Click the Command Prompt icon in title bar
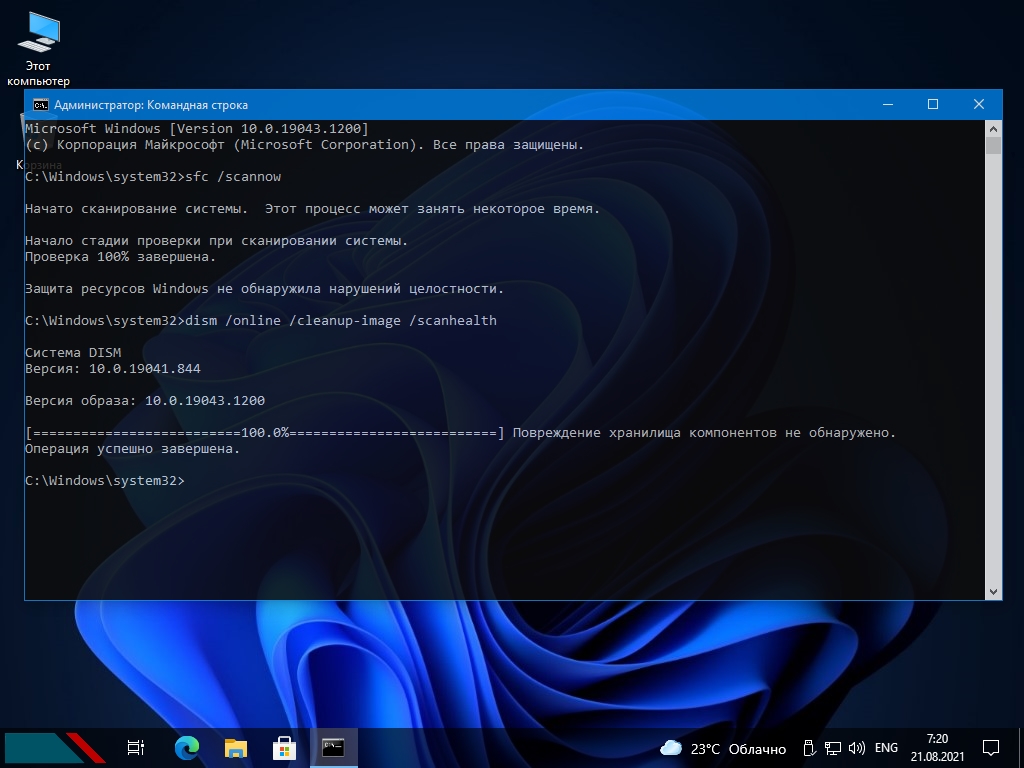Image resolution: width=1024 pixels, height=768 pixels. (40, 104)
